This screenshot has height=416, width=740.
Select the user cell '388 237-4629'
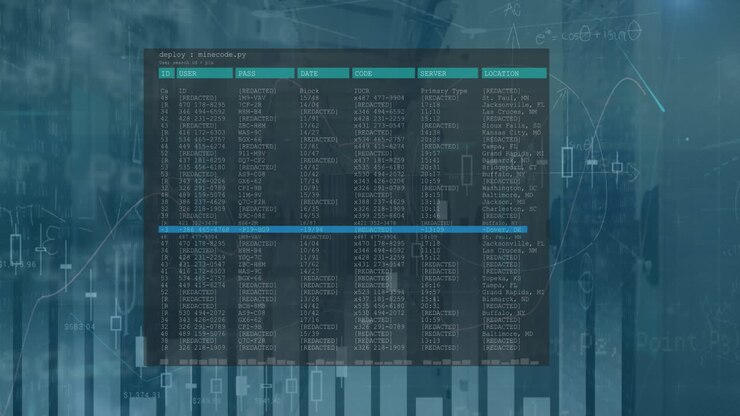[x=202, y=202]
